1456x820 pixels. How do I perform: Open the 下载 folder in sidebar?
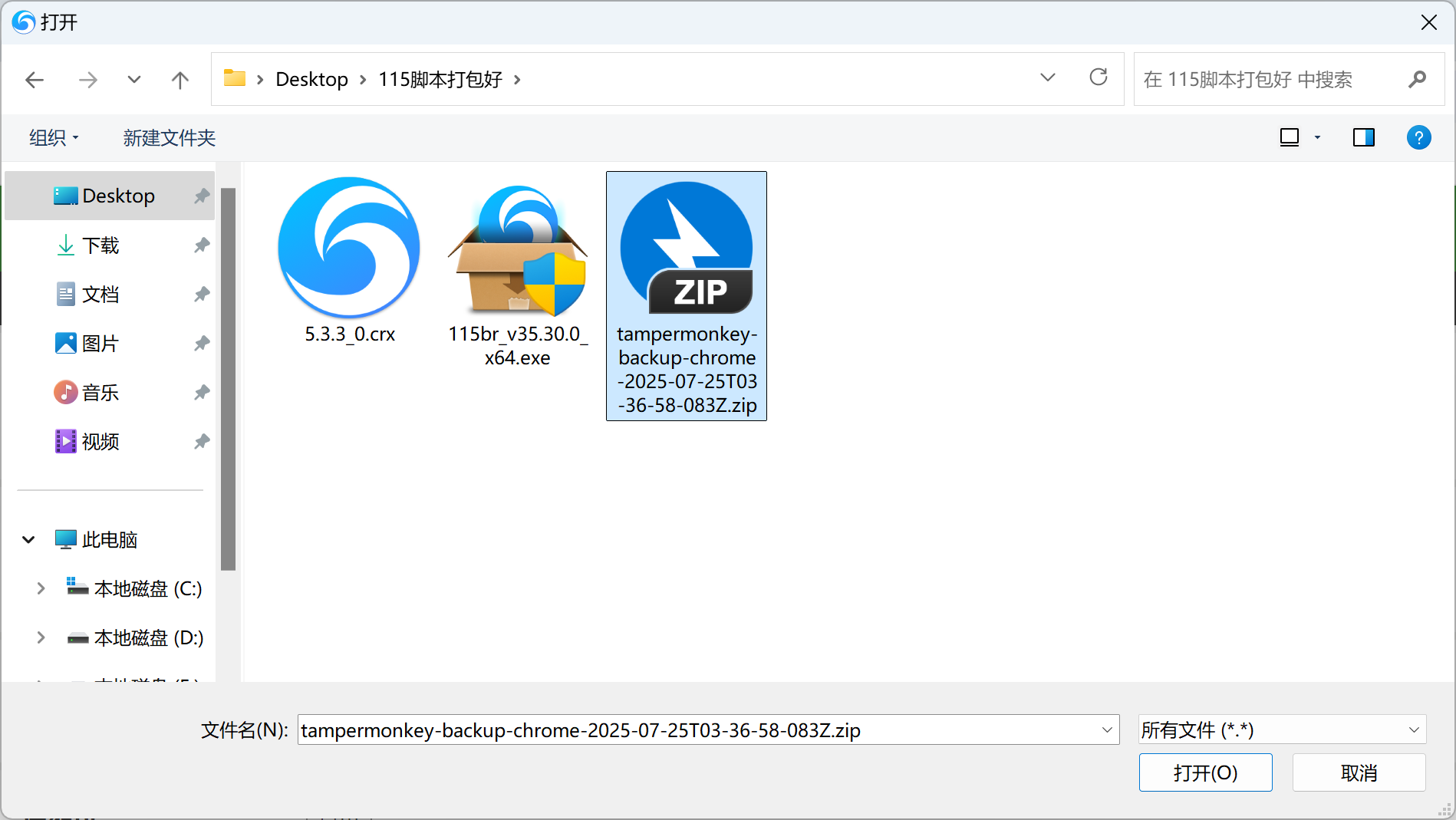(x=100, y=245)
